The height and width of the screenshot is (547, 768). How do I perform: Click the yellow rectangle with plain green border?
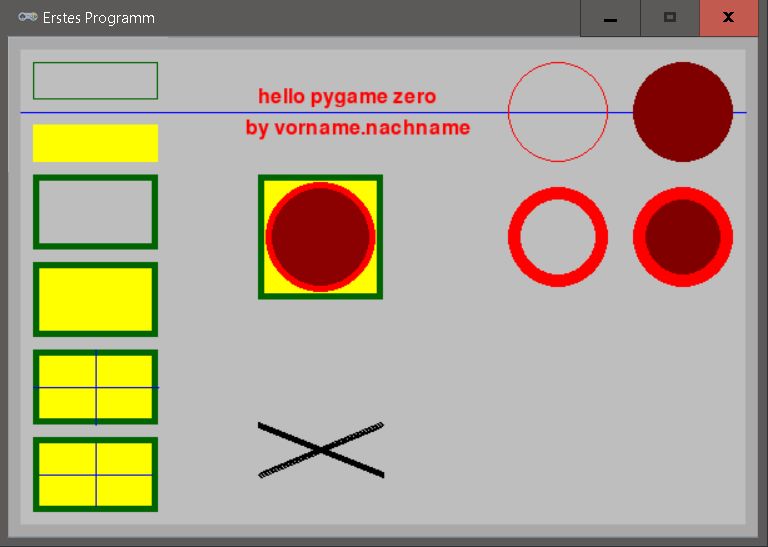pyautogui.click(x=96, y=299)
